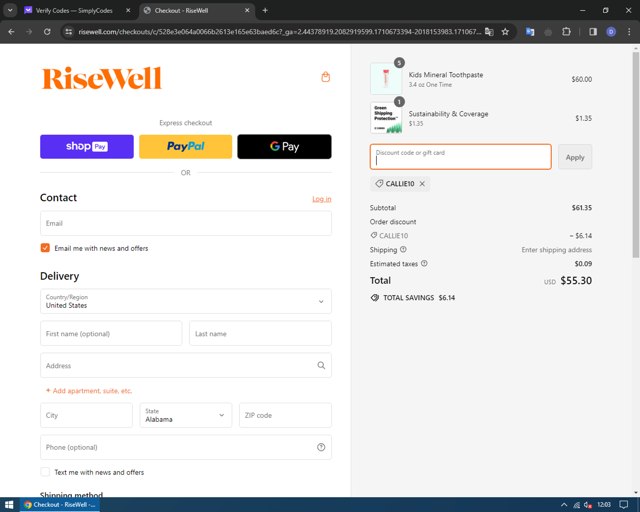Screen dimensions: 640x512
Task: Click the page vertical scrollbar
Action: click(636, 155)
